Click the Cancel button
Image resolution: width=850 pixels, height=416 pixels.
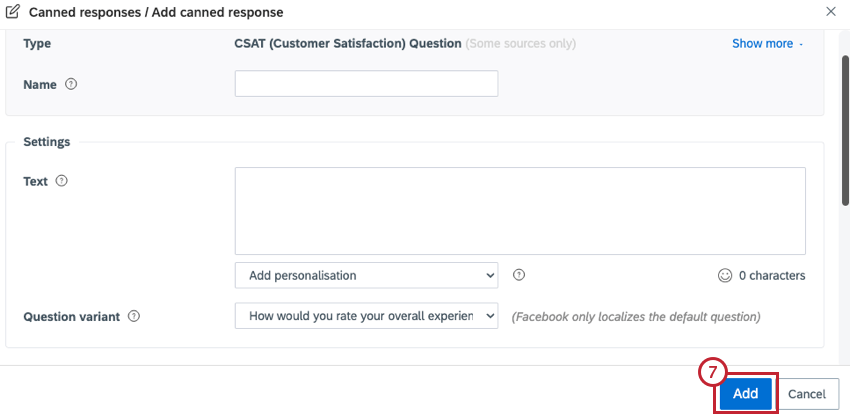click(807, 394)
